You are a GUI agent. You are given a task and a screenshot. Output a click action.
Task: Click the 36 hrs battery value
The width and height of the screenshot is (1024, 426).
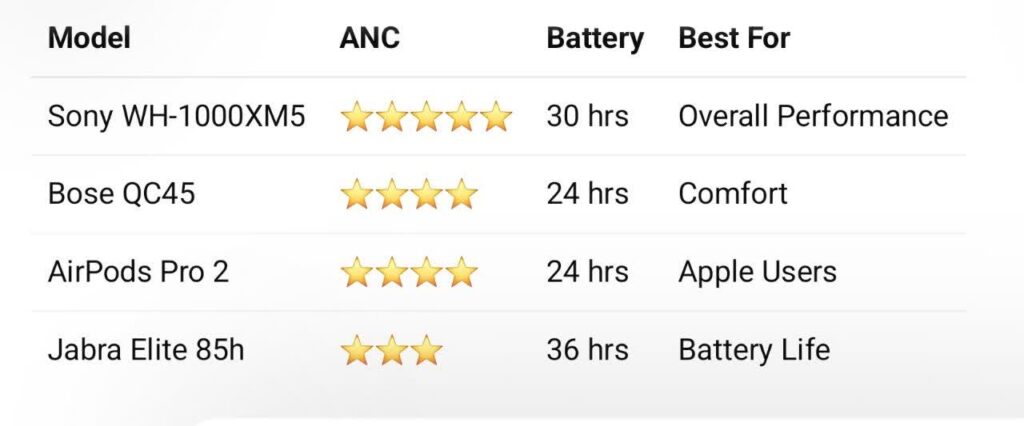click(x=587, y=349)
